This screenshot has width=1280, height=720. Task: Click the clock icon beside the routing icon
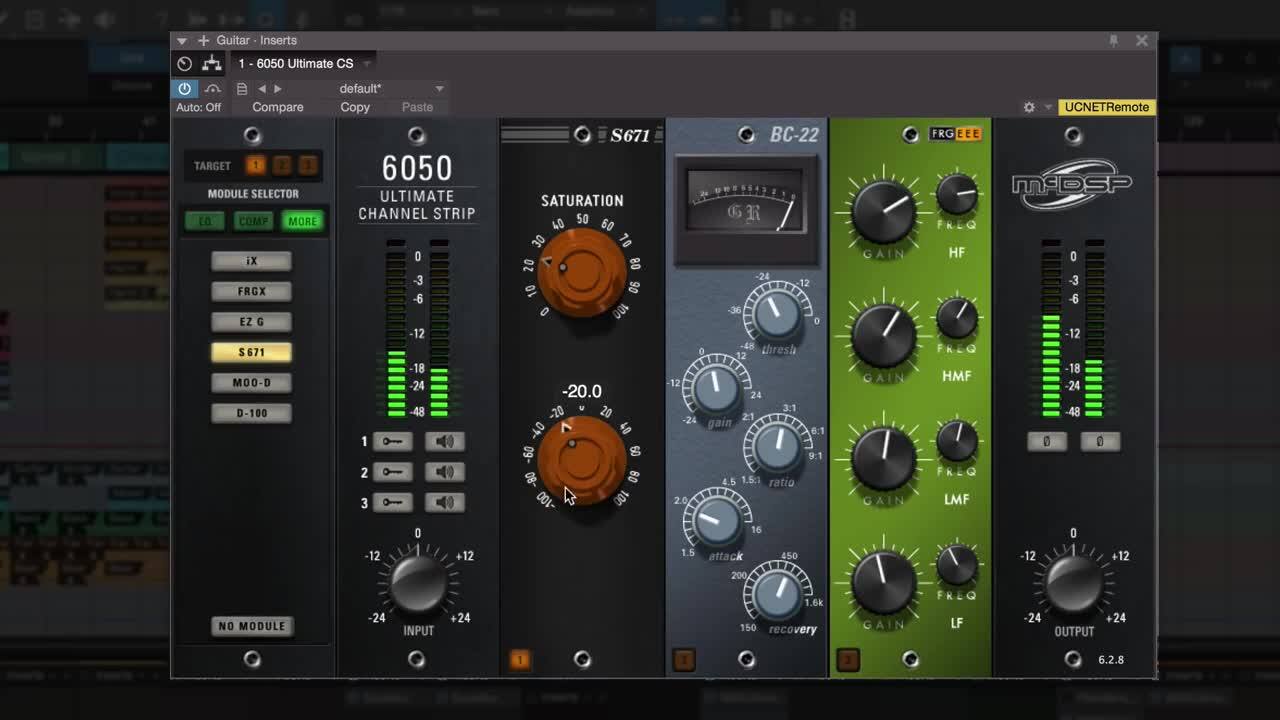(x=184, y=64)
